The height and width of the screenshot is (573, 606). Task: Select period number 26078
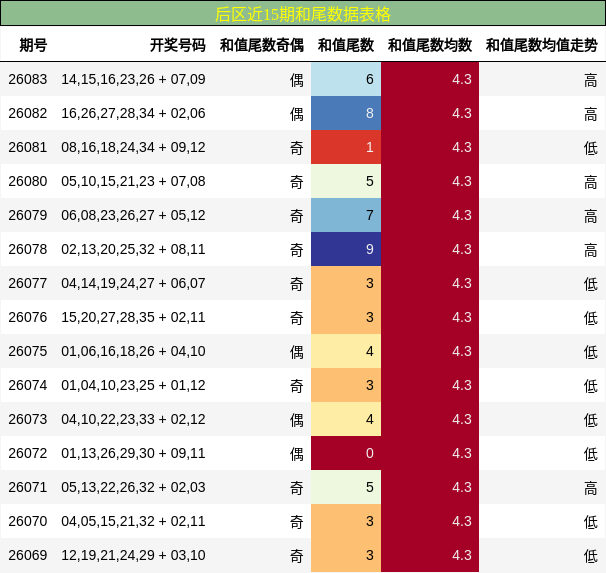pos(27,249)
